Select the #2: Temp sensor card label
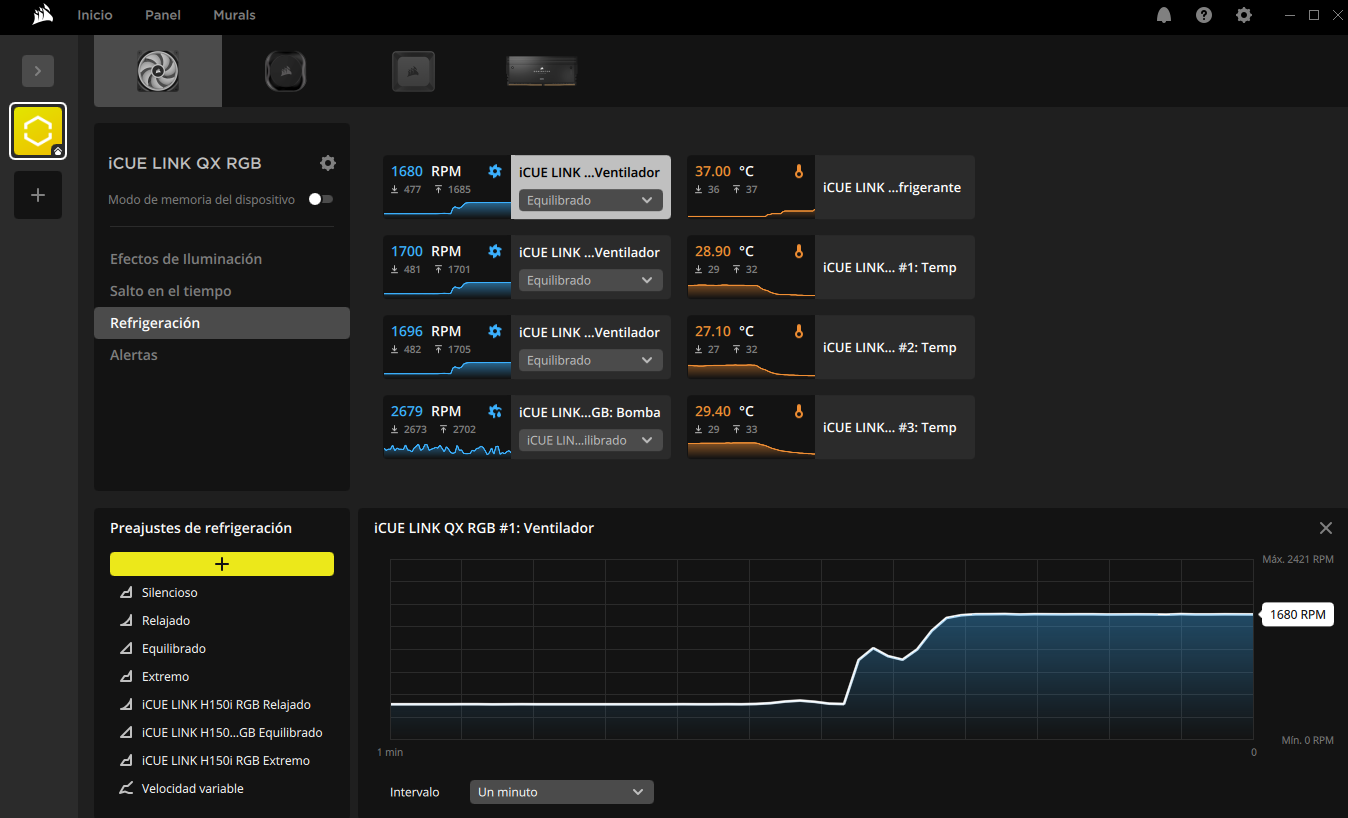Image resolution: width=1348 pixels, height=818 pixels. (890, 347)
